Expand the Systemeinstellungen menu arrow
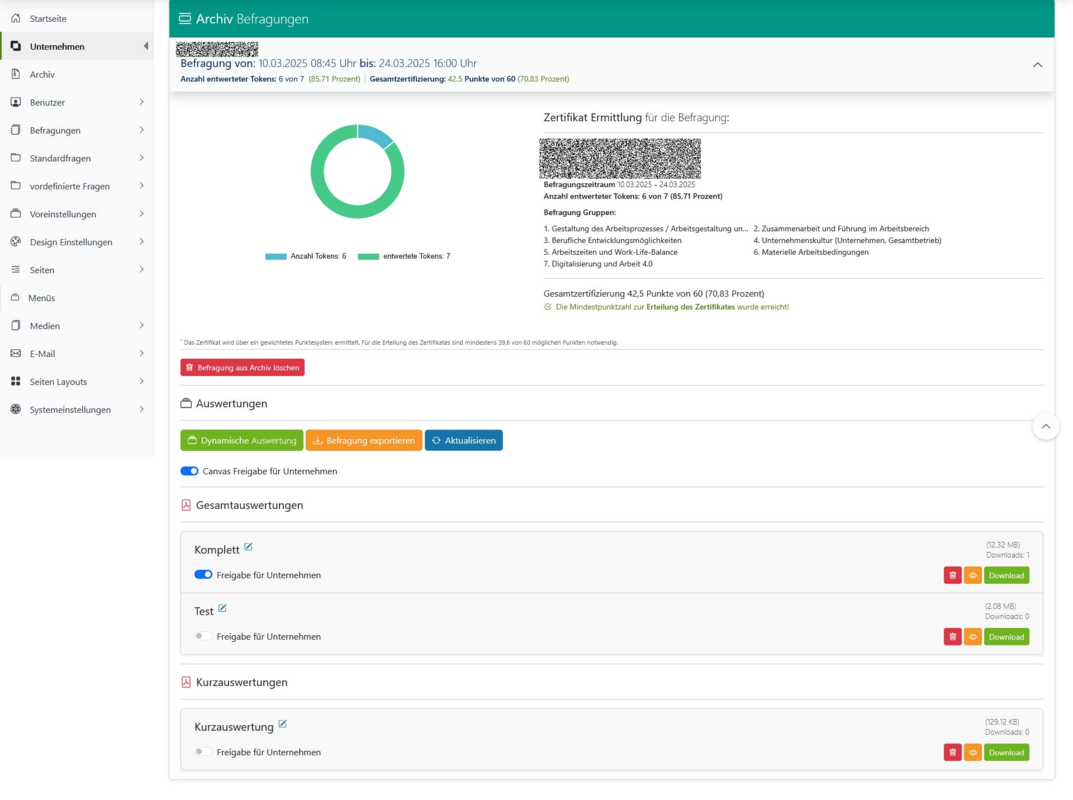This screenshot has width=1073, height=800. [x=142, y=409]
